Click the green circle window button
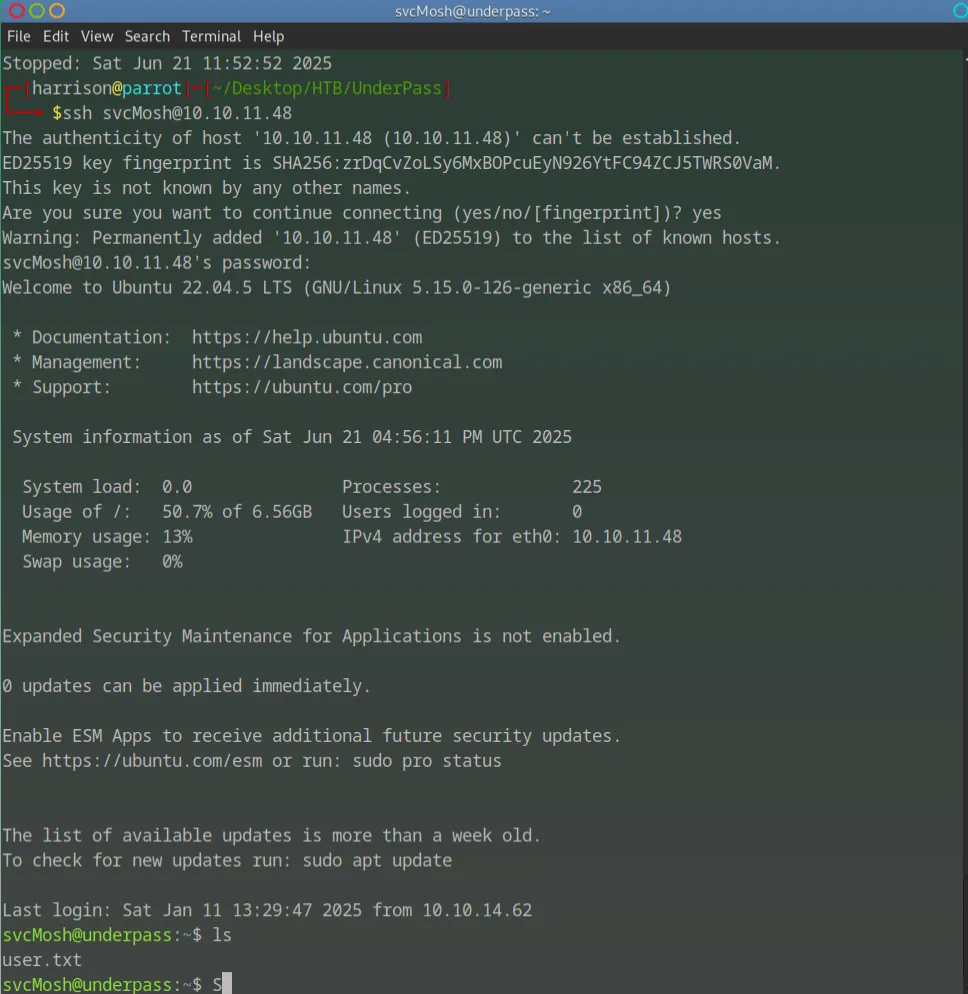Image resolution: width=968 pixels, height=994 pixels. point(36,11)
